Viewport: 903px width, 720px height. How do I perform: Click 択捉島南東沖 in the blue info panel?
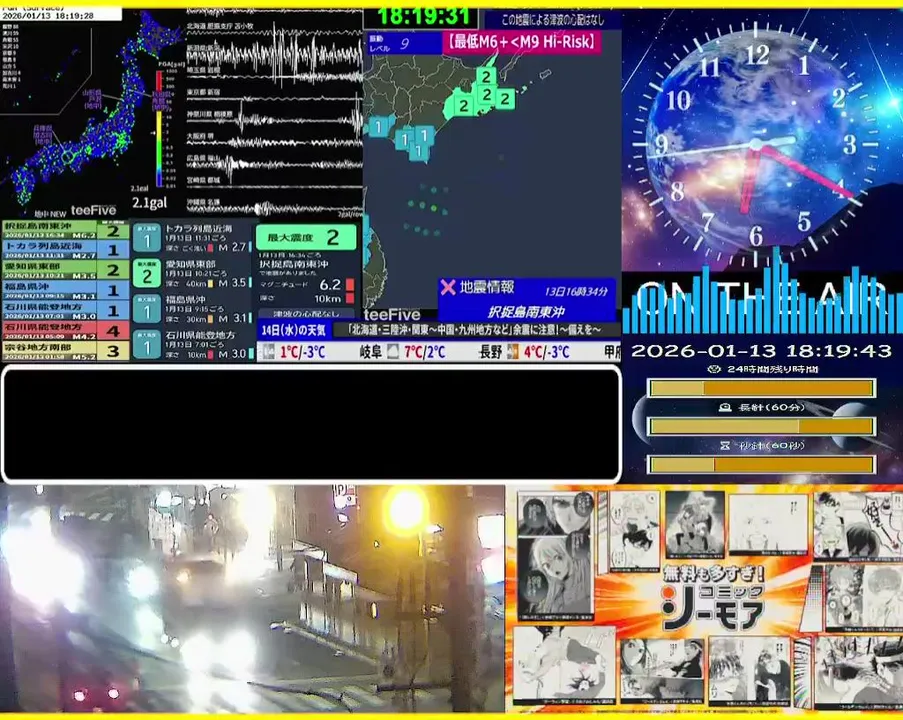(x=526, y=312)
